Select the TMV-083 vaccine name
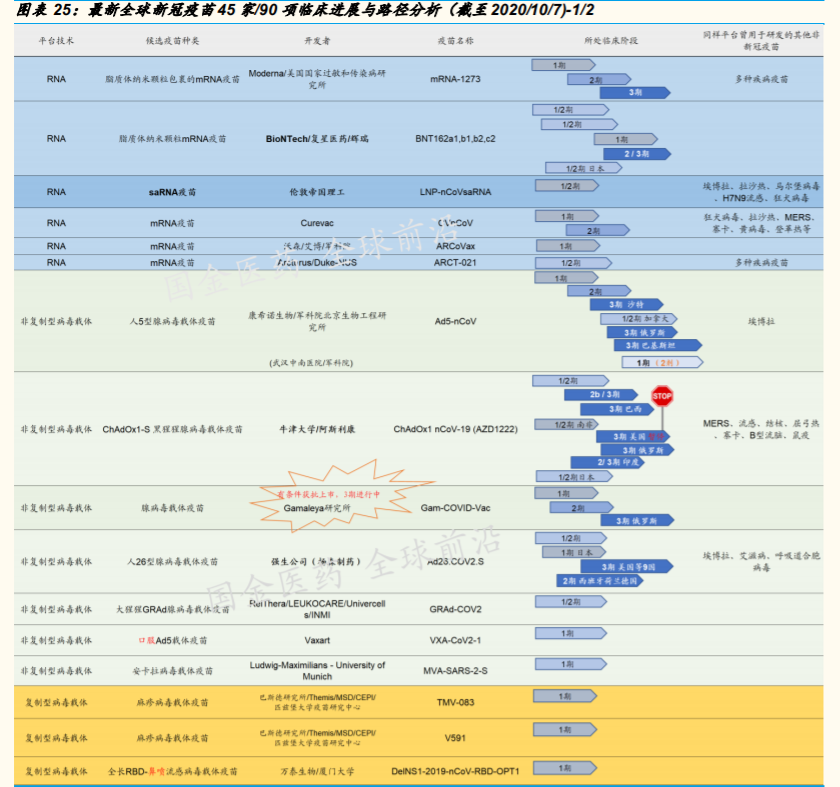Screen dimensions: 840x787 click(455, 702)
